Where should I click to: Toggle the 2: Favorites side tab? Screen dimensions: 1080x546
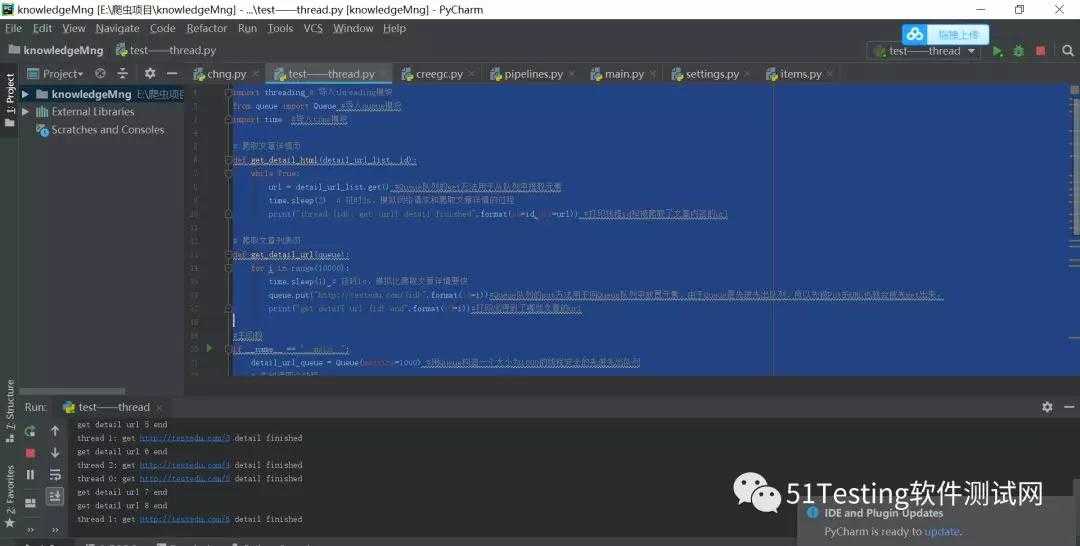click(10, 497)
